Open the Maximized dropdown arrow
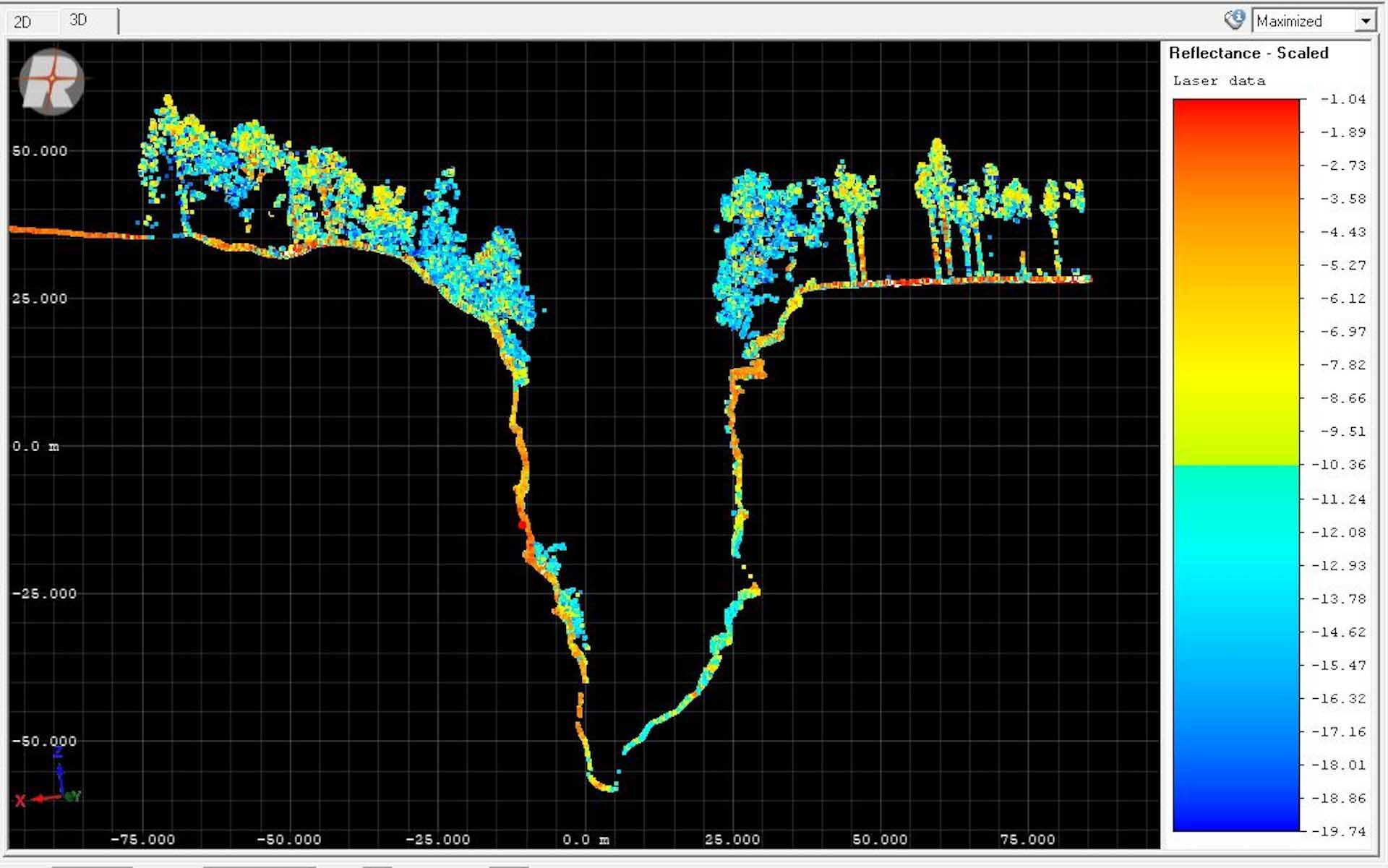1388x868 pixels. pyautogui.click(x=1366, y=21)
